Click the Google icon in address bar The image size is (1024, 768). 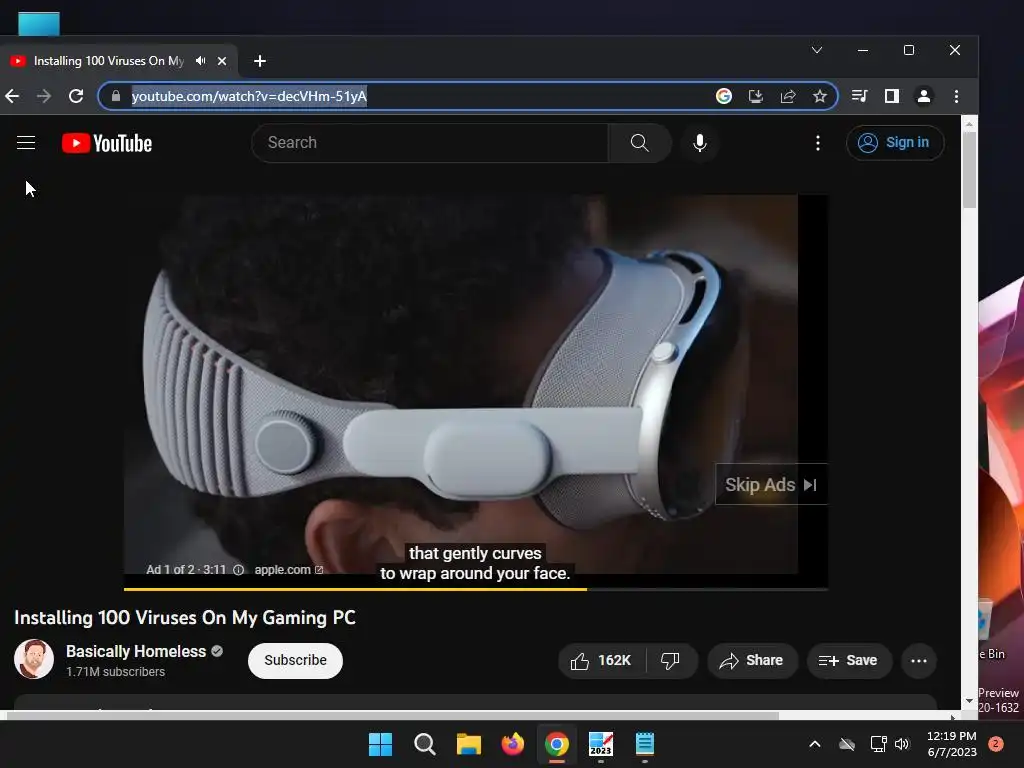click(724, 96)
